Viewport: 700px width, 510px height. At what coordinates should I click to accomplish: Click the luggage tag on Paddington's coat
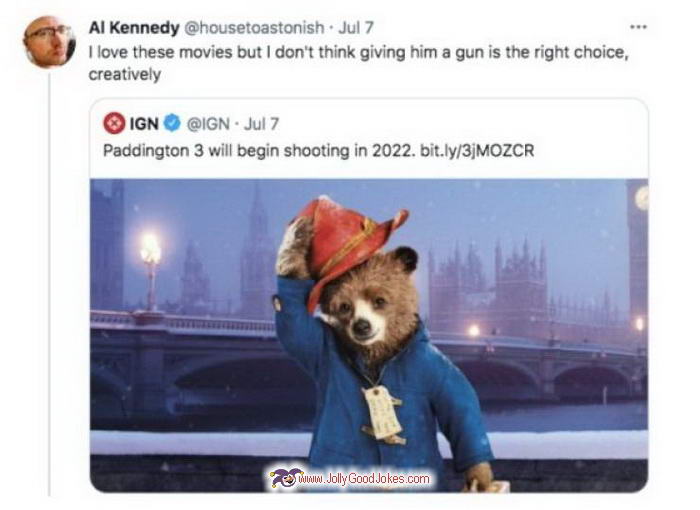[x=382, y=413]
